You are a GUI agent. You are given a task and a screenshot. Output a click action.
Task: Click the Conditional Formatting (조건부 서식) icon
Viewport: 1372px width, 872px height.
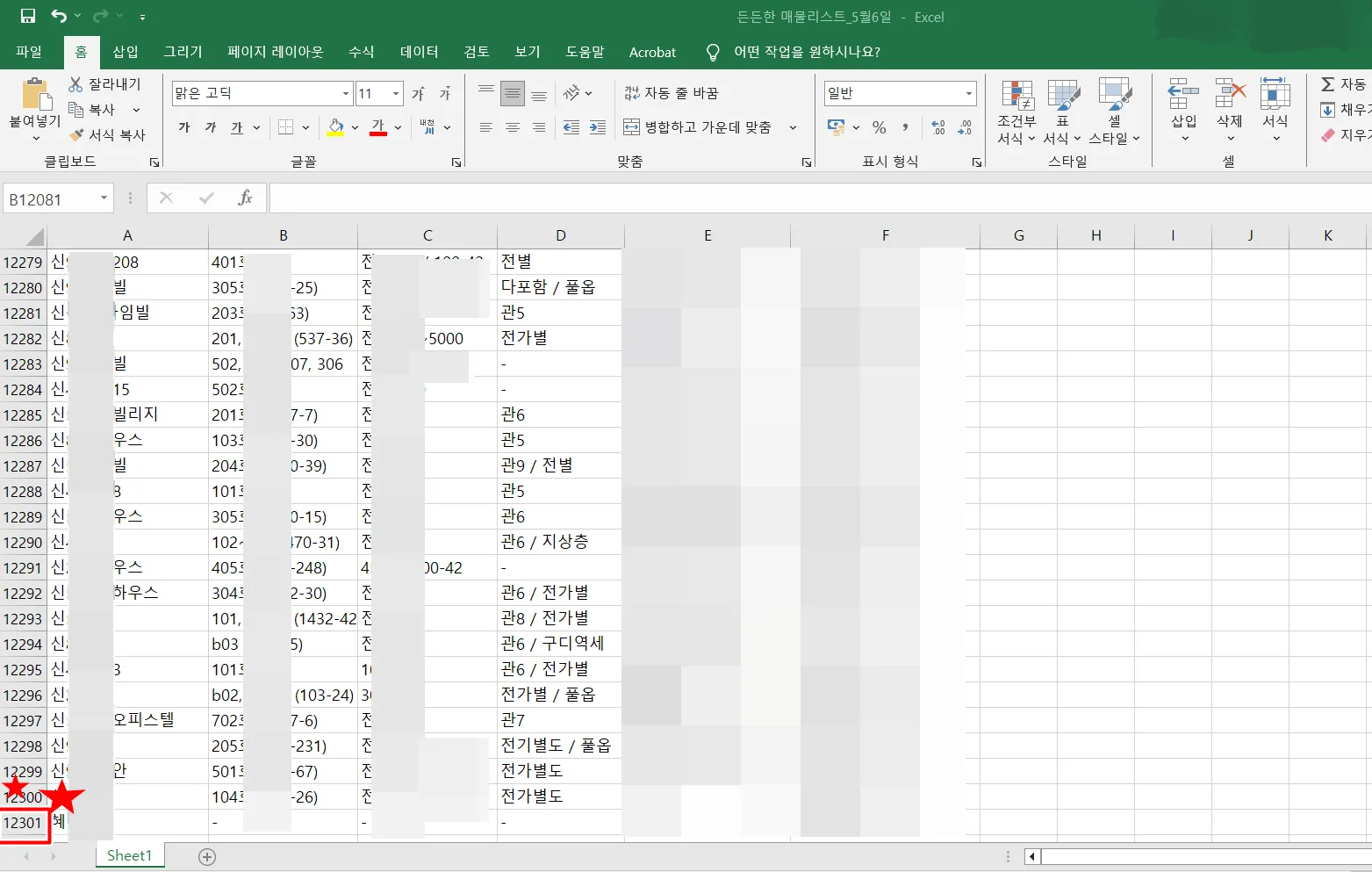[1016, 97]
